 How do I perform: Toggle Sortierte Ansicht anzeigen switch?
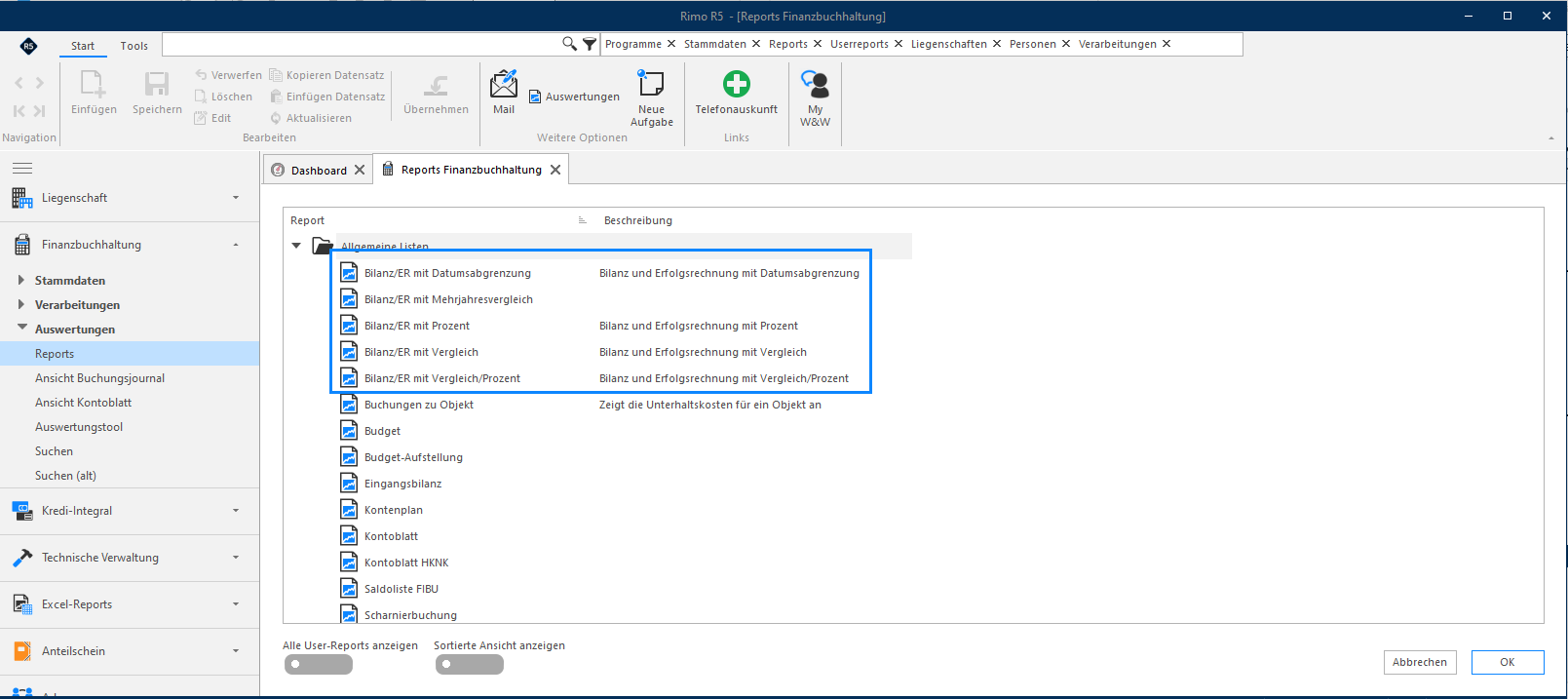(470, 664)
